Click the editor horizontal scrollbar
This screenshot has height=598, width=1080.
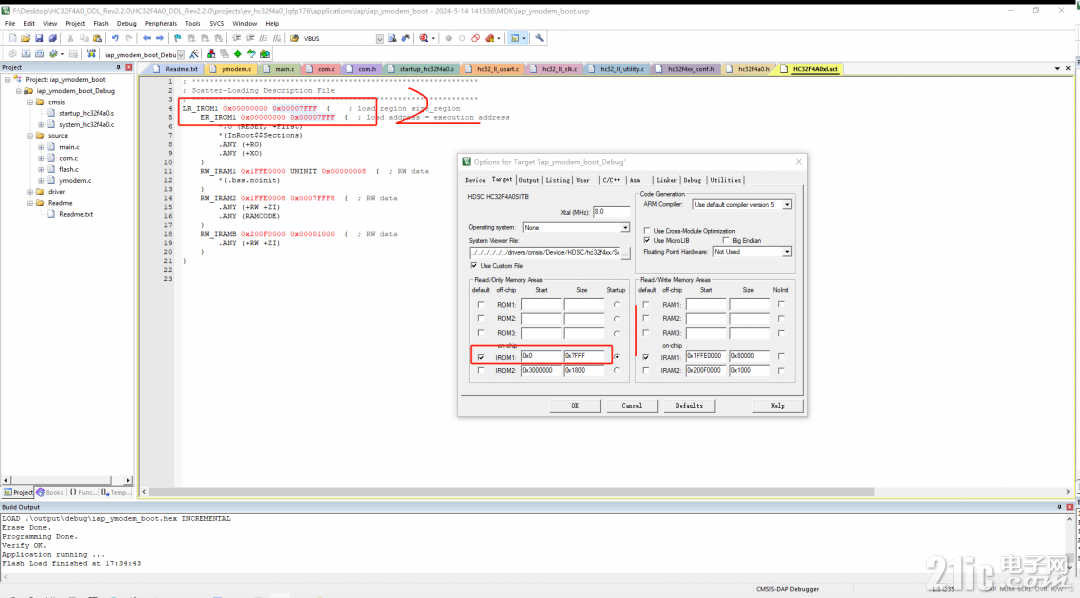512,492
